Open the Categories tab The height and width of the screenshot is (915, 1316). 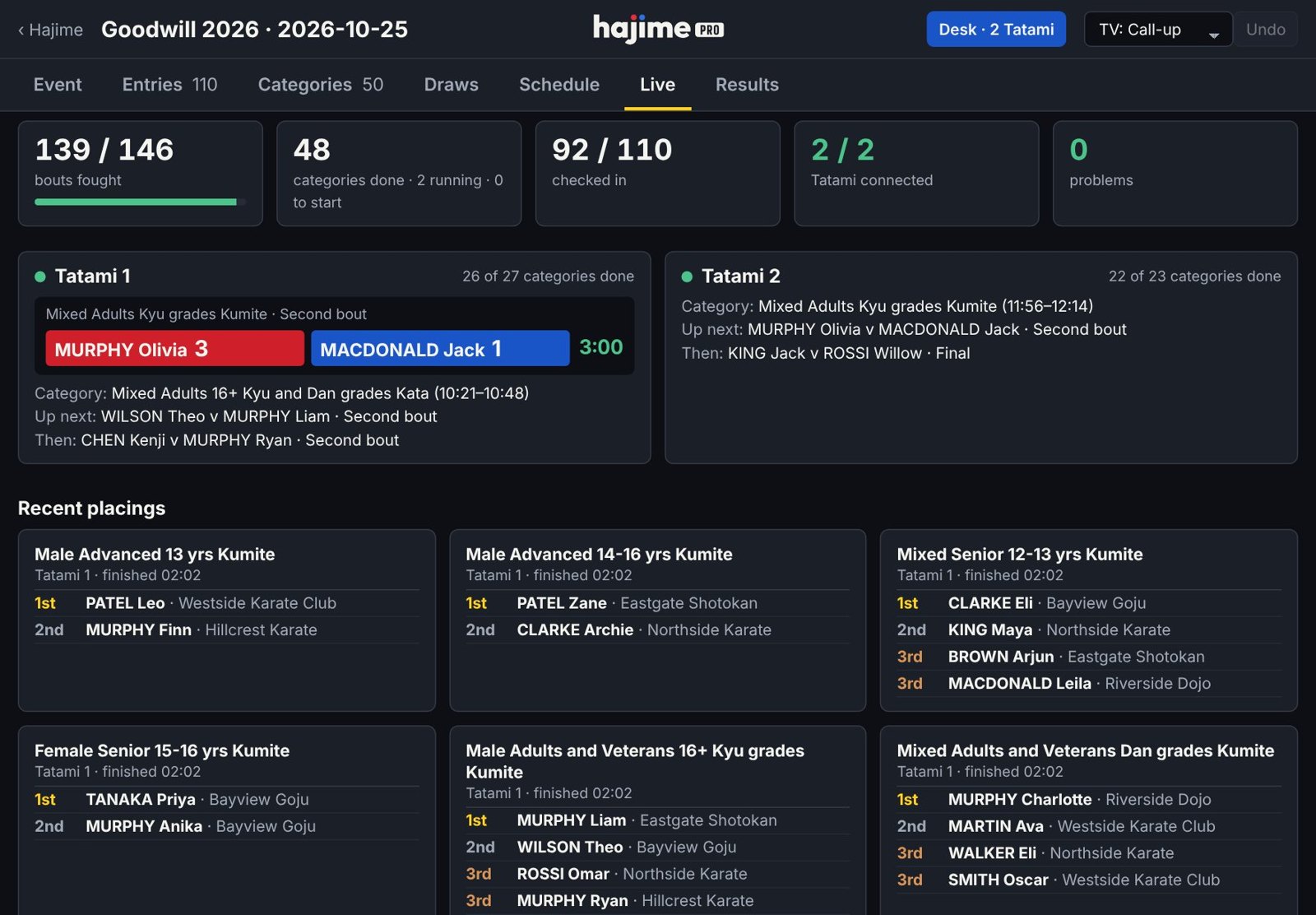(x=321, y=85)
